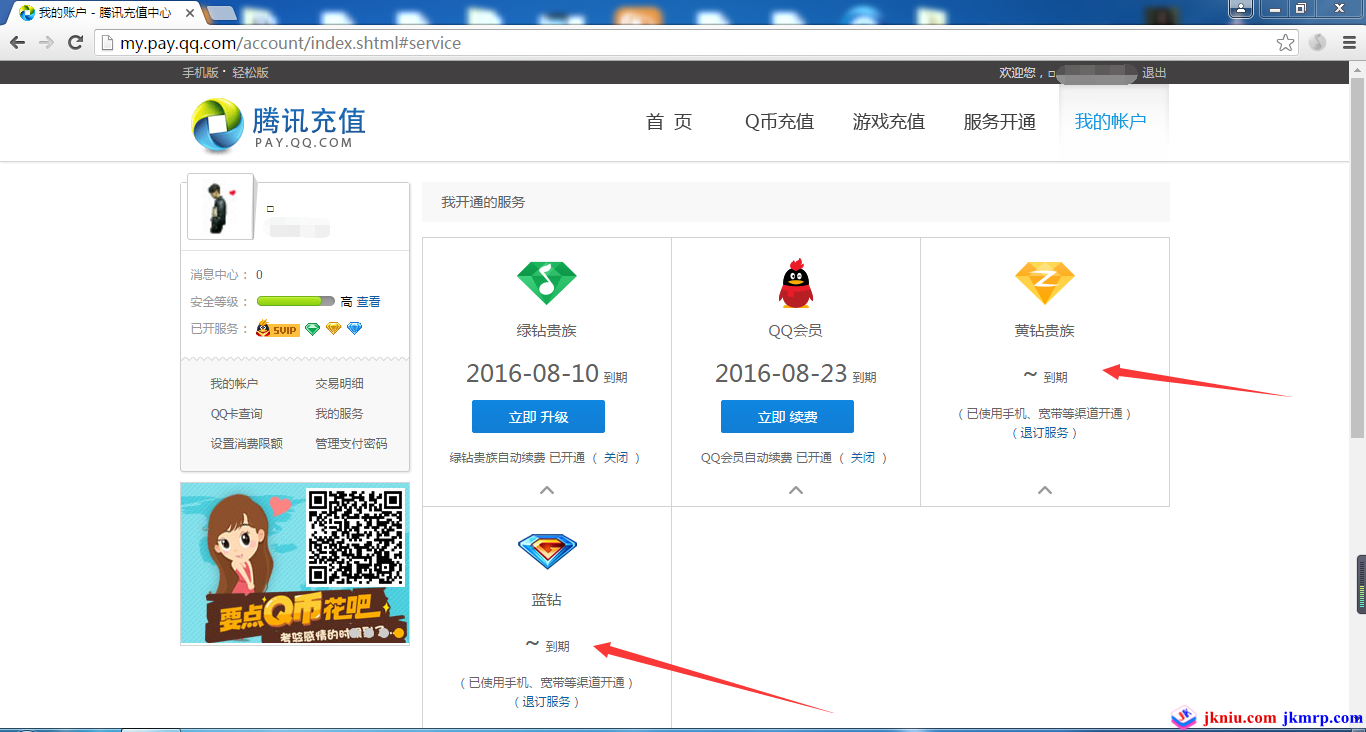1366x732 pixels.
Task: Collapse the 黄钻贵族 card chevron
Action: (x=1045, y=490)
